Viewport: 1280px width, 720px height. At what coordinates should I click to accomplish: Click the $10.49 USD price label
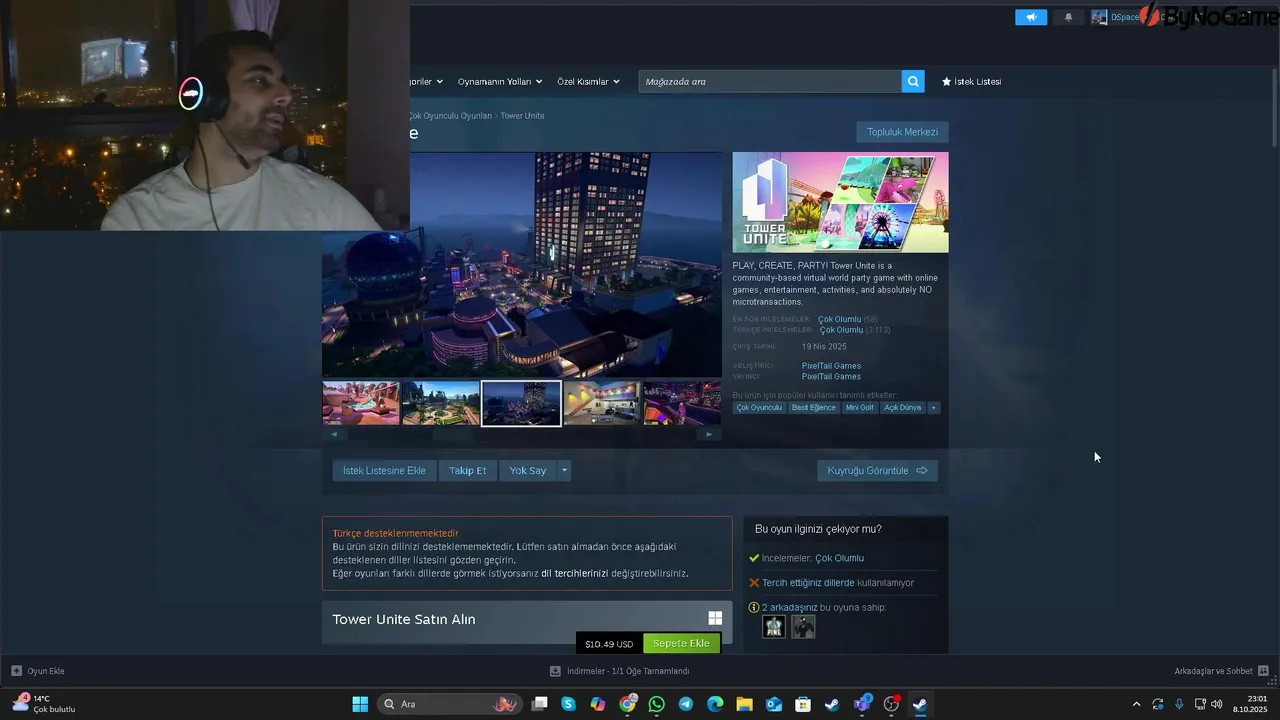click(x=609, y=644)
